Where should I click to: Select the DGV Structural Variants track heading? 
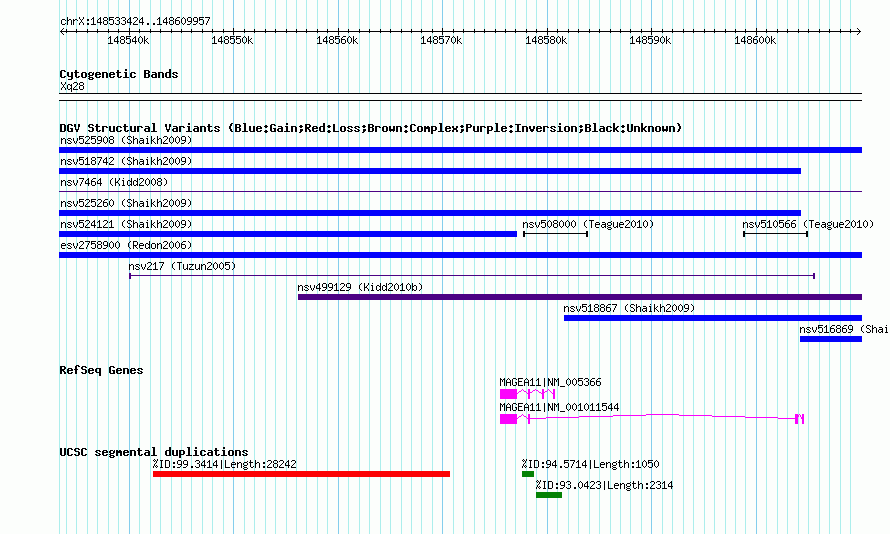coord(371,128)
